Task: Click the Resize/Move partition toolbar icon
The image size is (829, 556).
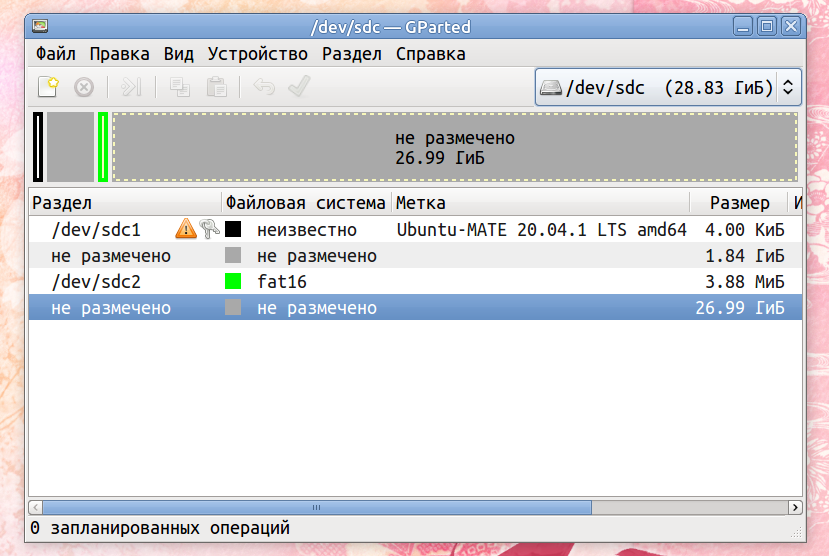Action: pos(131,87)
